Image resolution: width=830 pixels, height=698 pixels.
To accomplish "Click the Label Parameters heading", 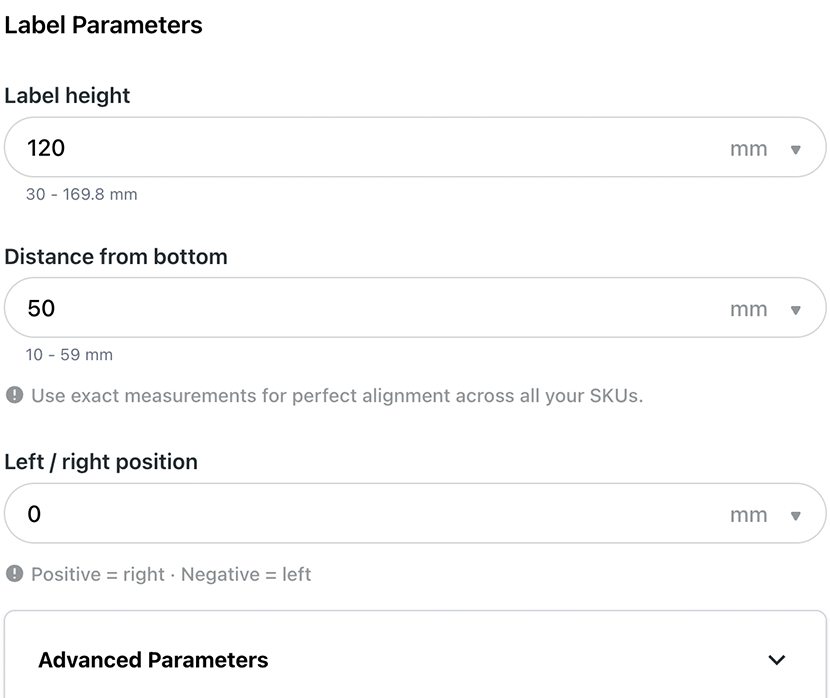I will tap(103, 25).
